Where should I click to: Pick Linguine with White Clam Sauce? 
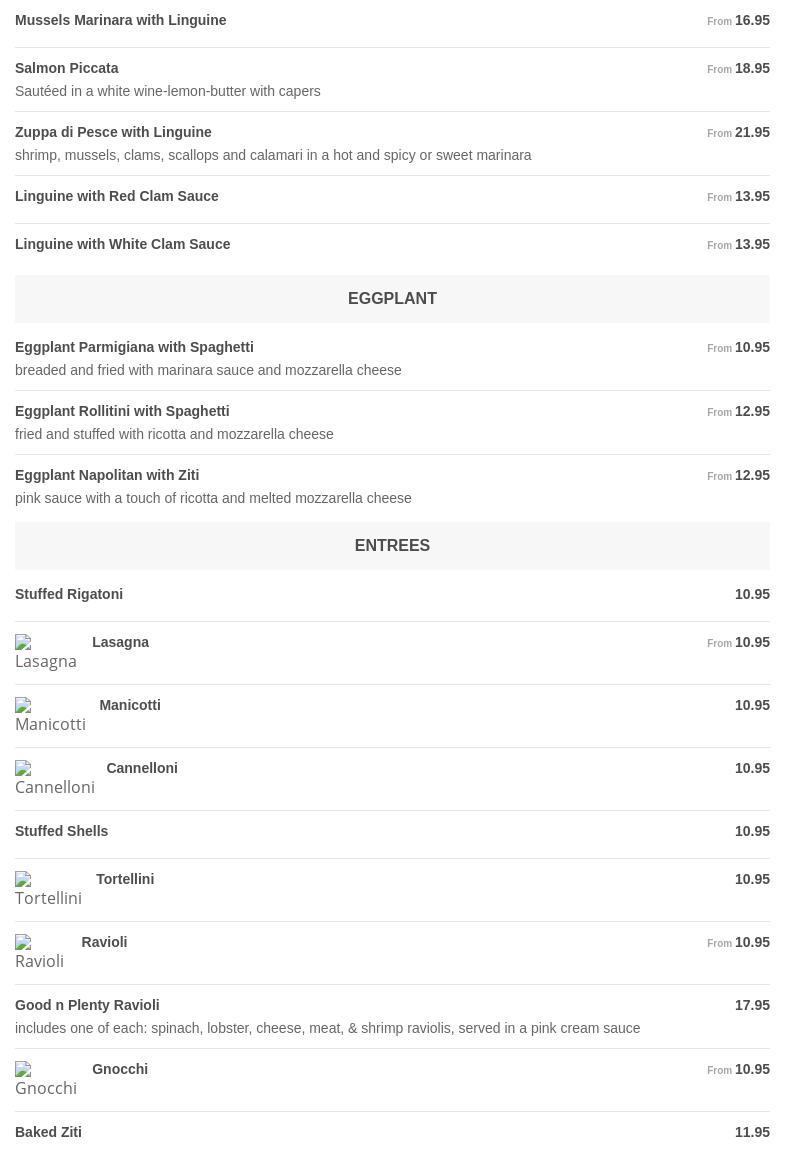[x=123, y=244]
